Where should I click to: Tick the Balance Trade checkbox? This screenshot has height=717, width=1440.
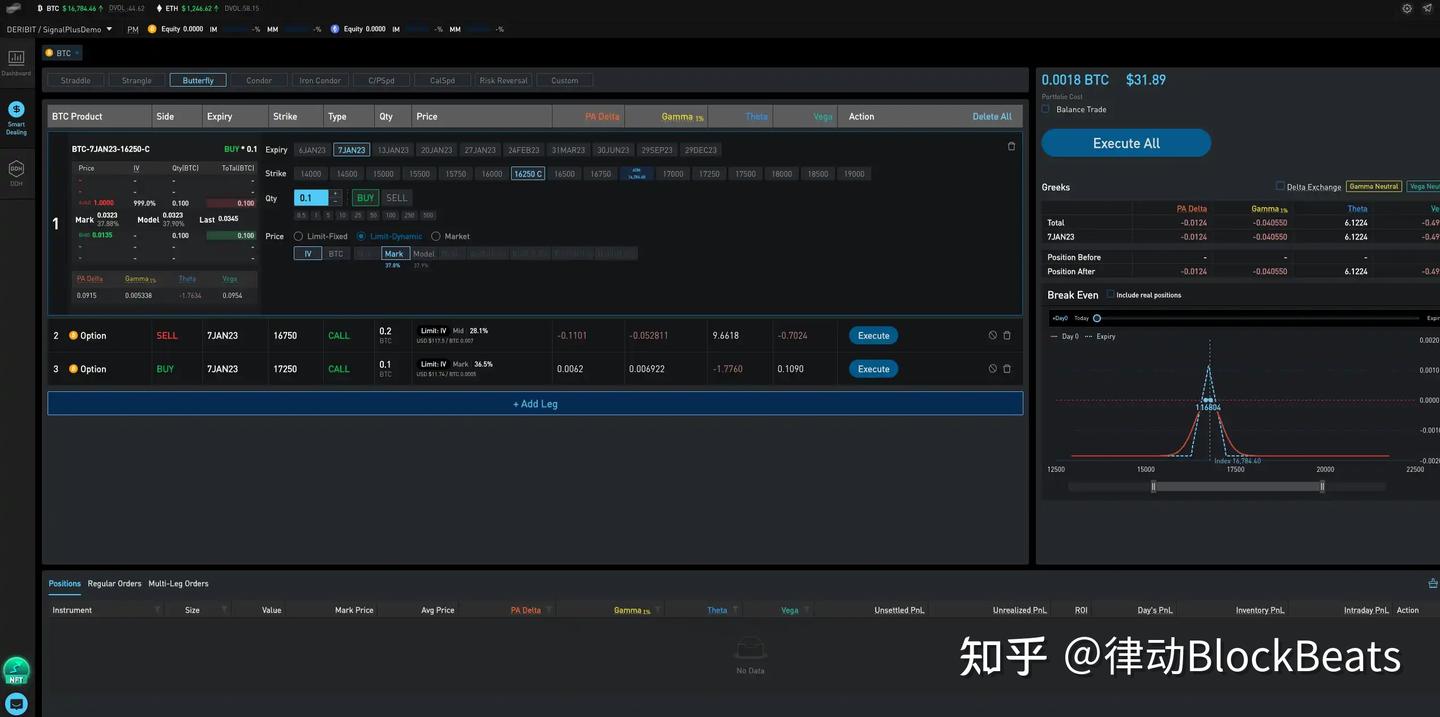(x=1046, y=109)
